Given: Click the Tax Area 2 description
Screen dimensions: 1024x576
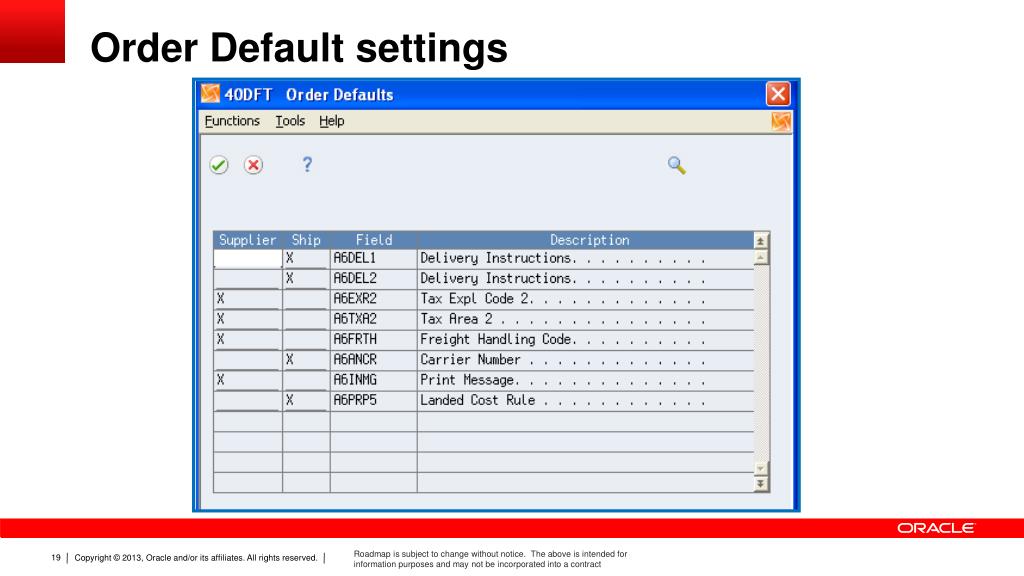Looking at the screenshot, I should click(x=563, y=319).
